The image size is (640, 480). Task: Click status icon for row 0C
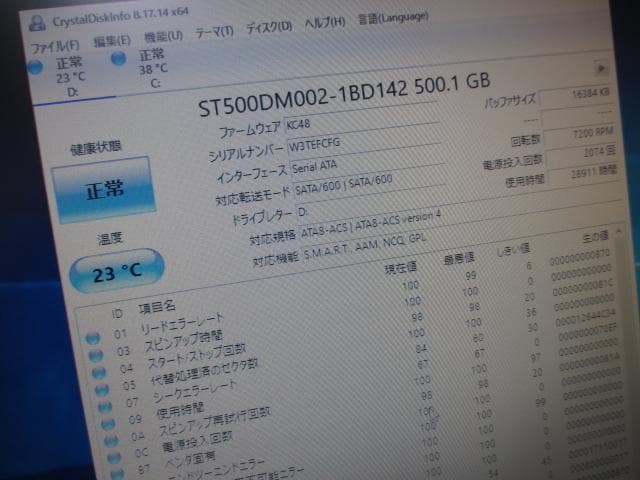114,458
